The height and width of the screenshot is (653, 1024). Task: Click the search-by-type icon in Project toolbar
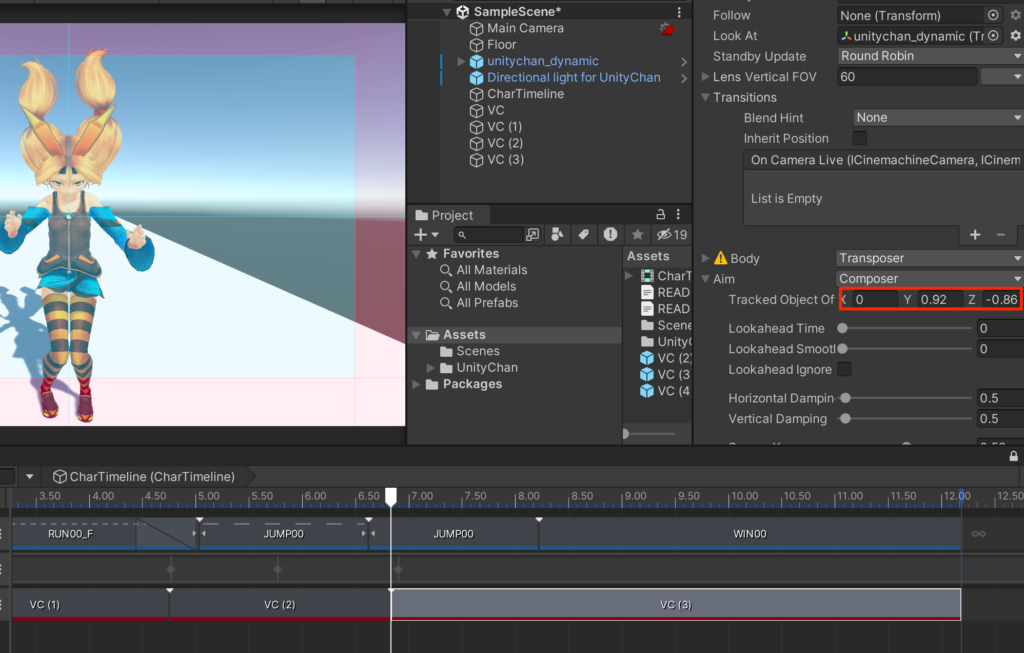point(557,234)
